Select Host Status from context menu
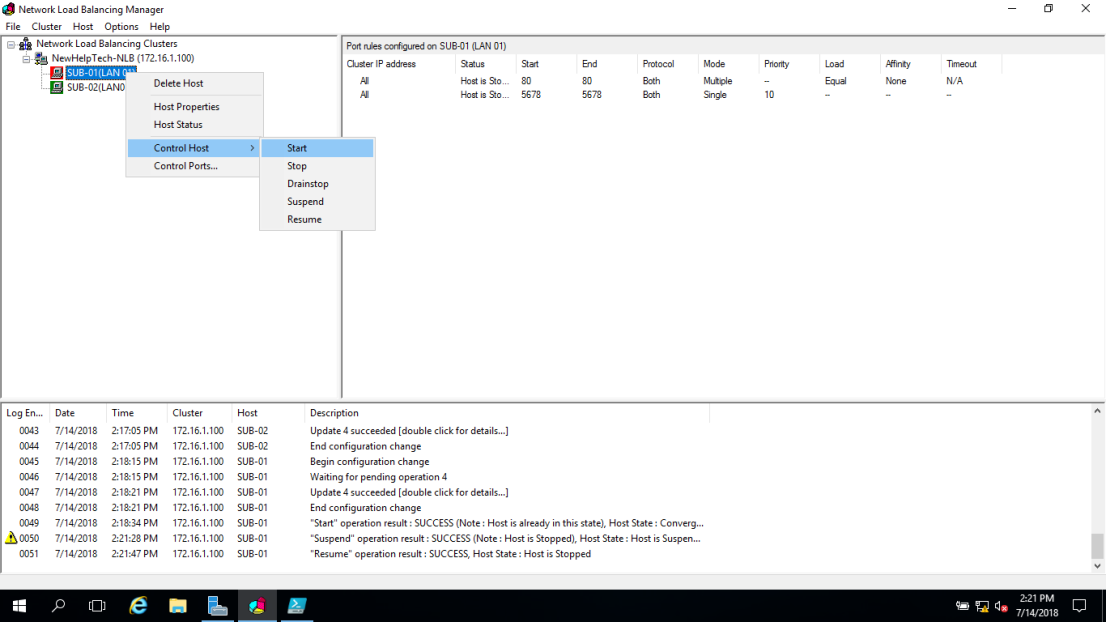This screenshot has width=1106, height=622. point(195,124)
